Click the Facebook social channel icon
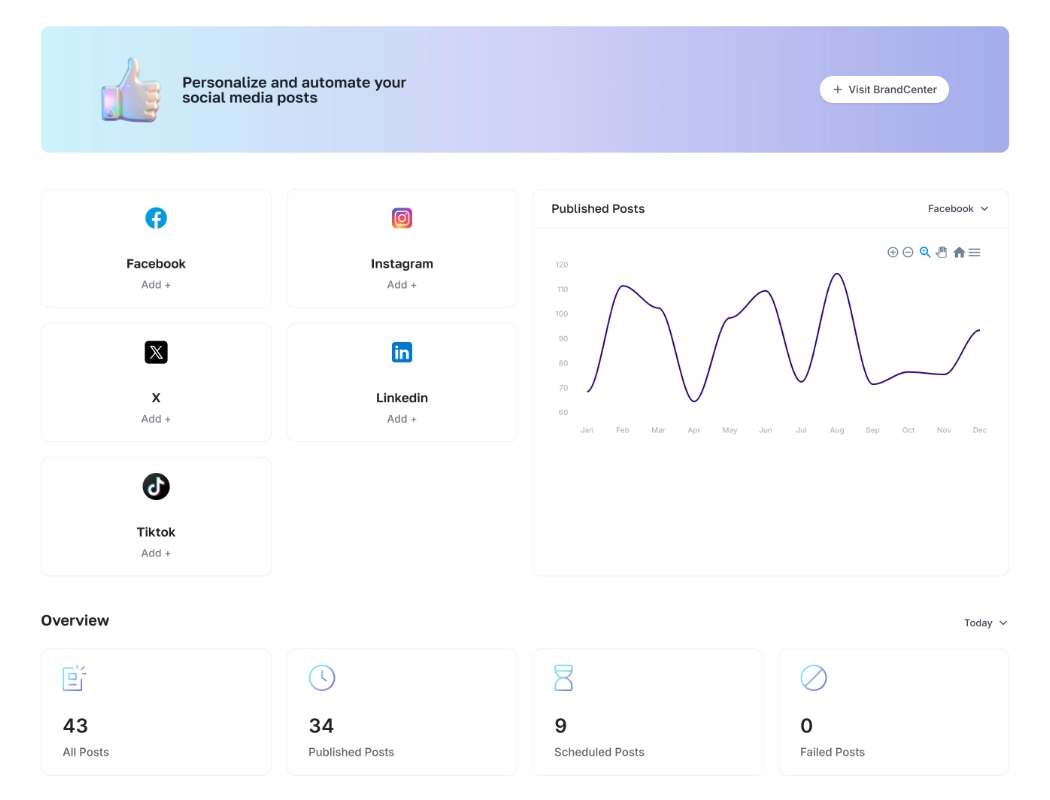The image size is (1050, 800). [x=156, y=217]
